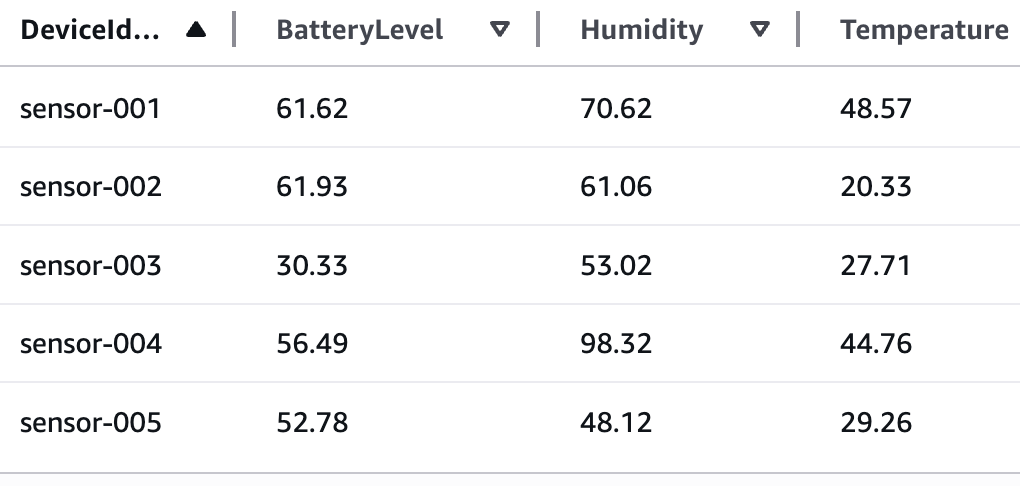This screenshot has height=486, width=1020.
Task: Select the sensor-002 device cell
Action: pos(90,187)
